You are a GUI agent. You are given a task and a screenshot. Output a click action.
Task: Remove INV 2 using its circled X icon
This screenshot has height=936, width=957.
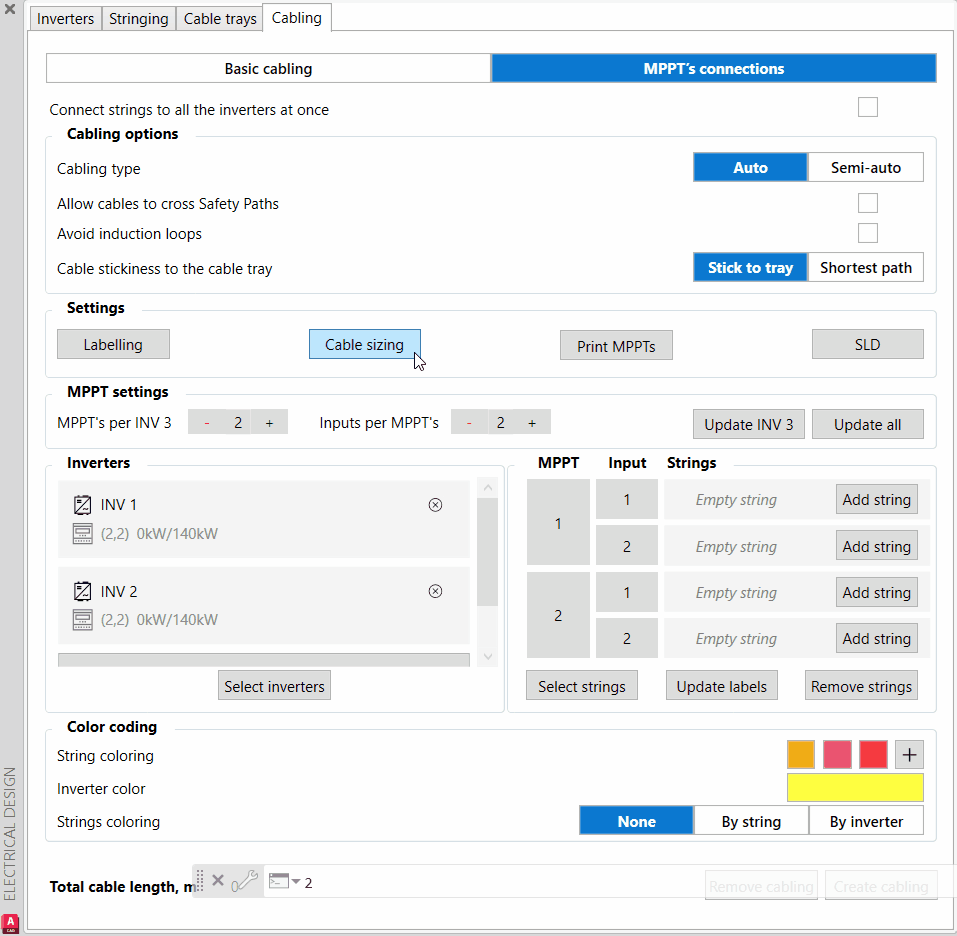pos(435,591)
